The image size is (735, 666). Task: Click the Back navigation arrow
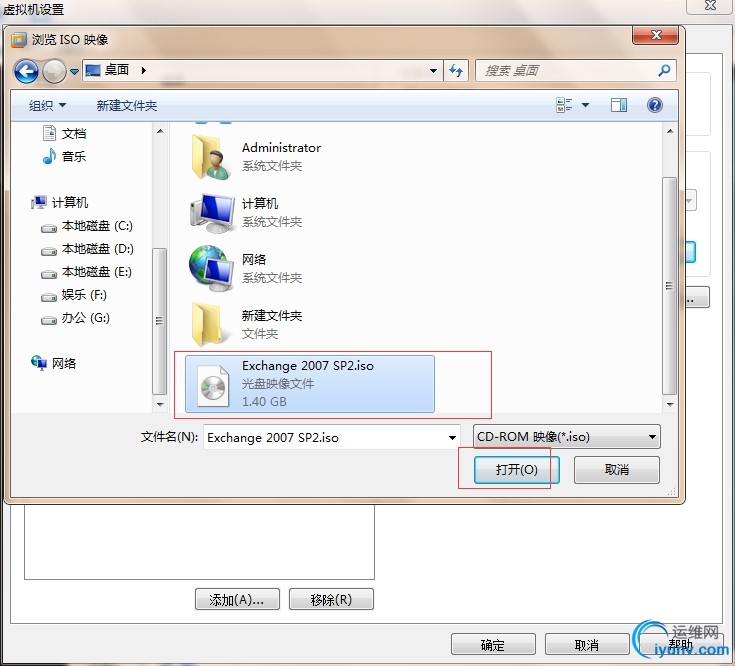pyautogui.click(x=26, y=71)
